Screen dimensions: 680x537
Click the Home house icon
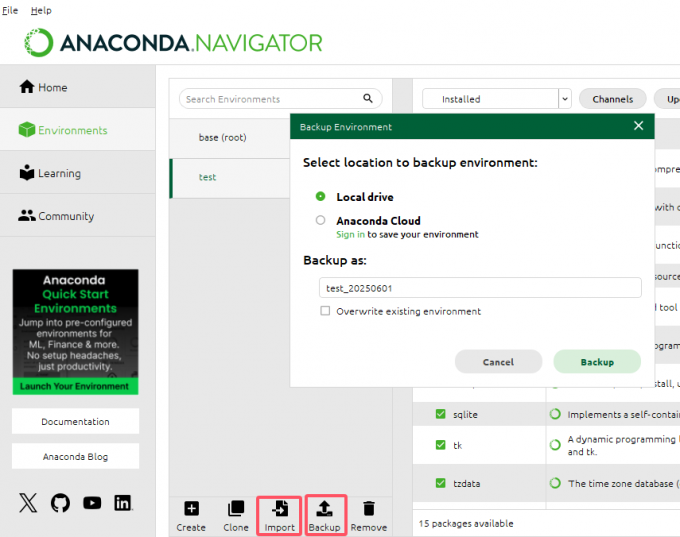(x=27, y=86)
